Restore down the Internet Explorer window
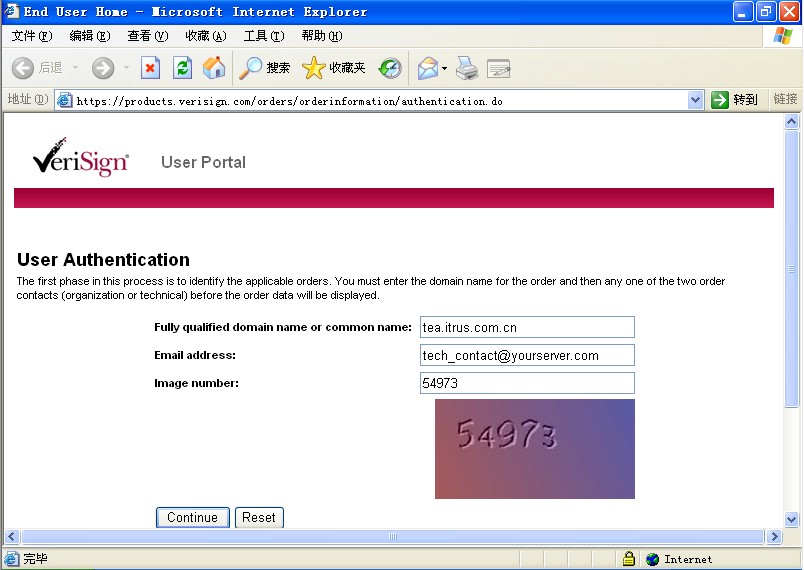Screen dimensions: 804x570 [x=766, y=11]
